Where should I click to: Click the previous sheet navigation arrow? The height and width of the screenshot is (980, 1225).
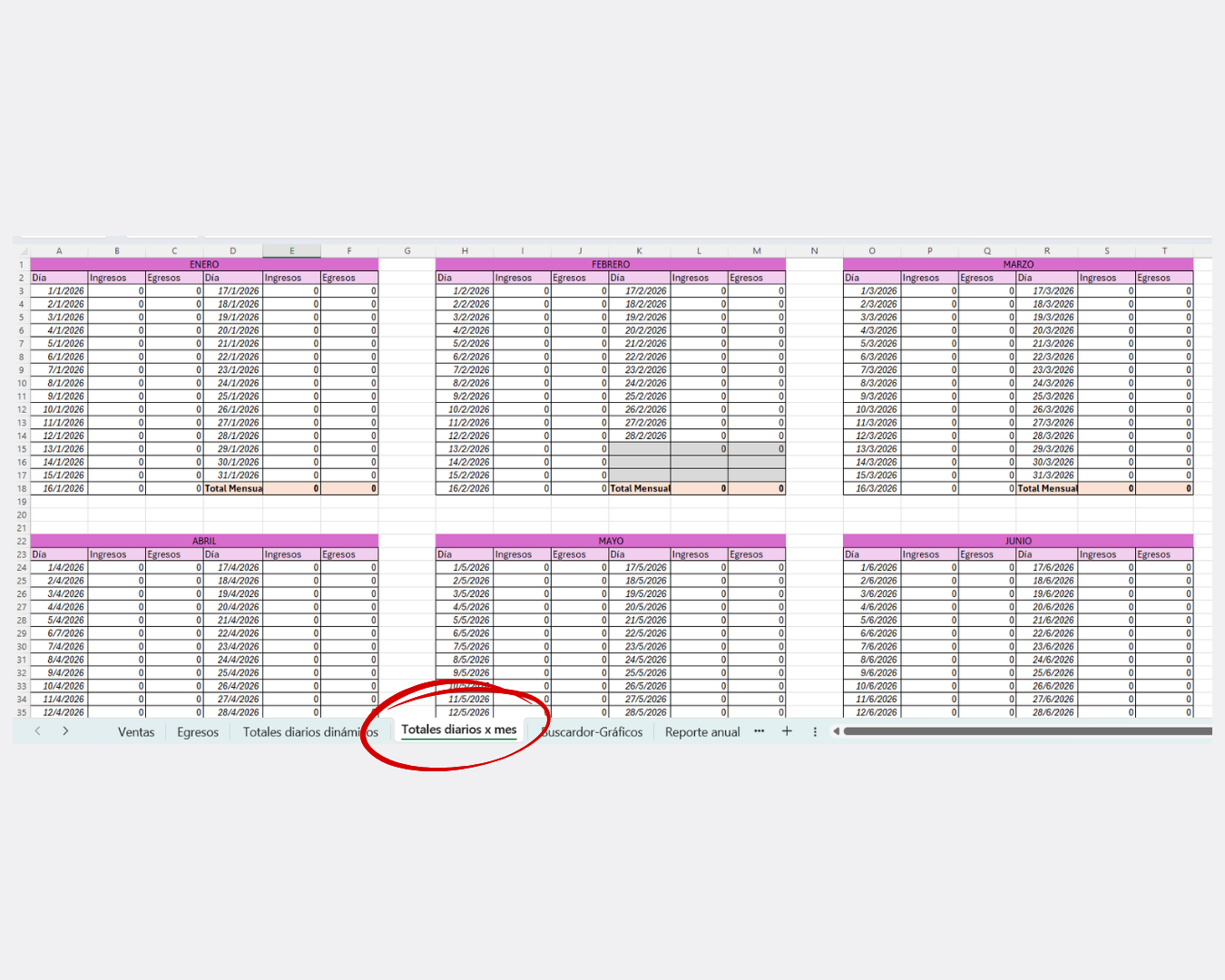(37, 731)
